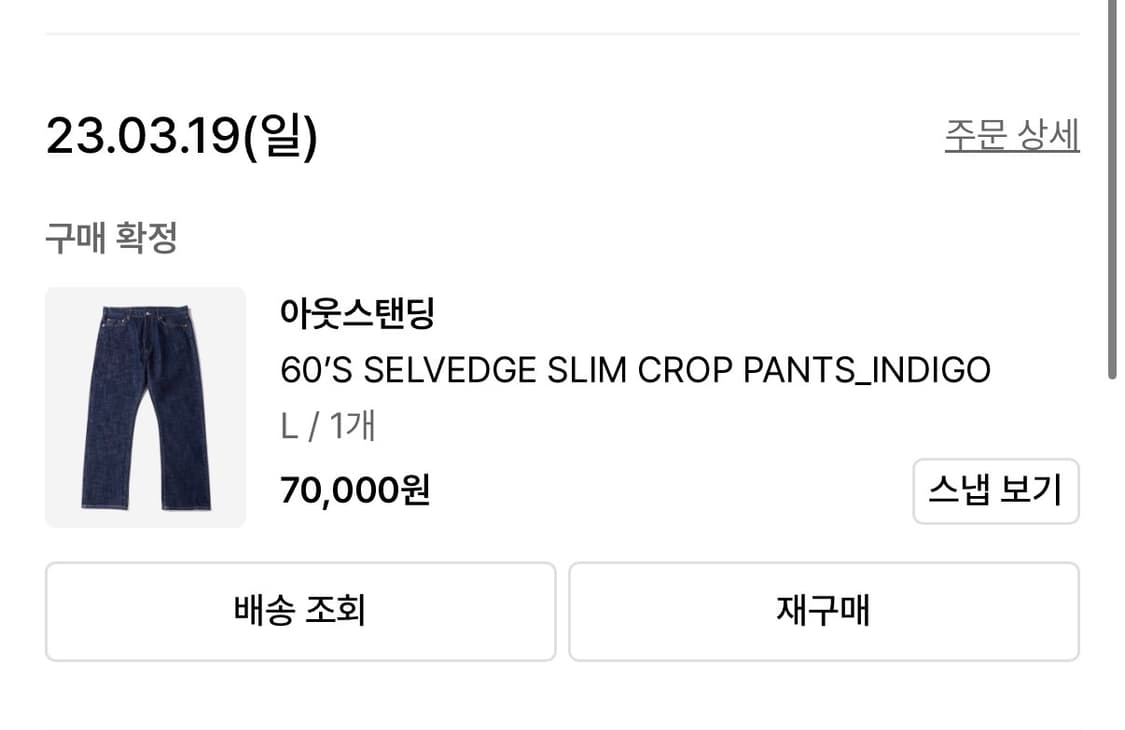Click the L / 1개 option text
This screenshot has height=730, width=1125.
pyautogui.click(x=328, y=427)
